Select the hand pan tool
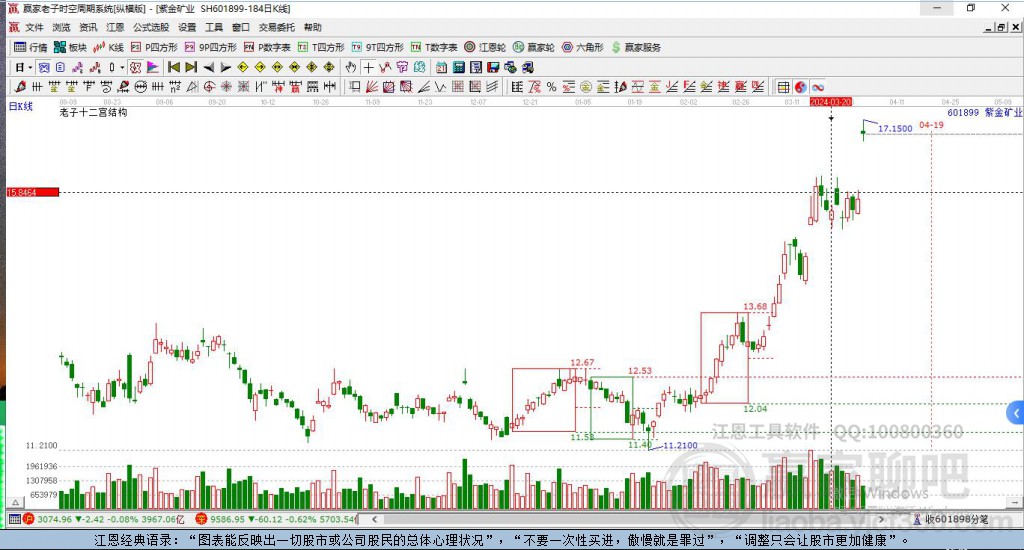 351,67
